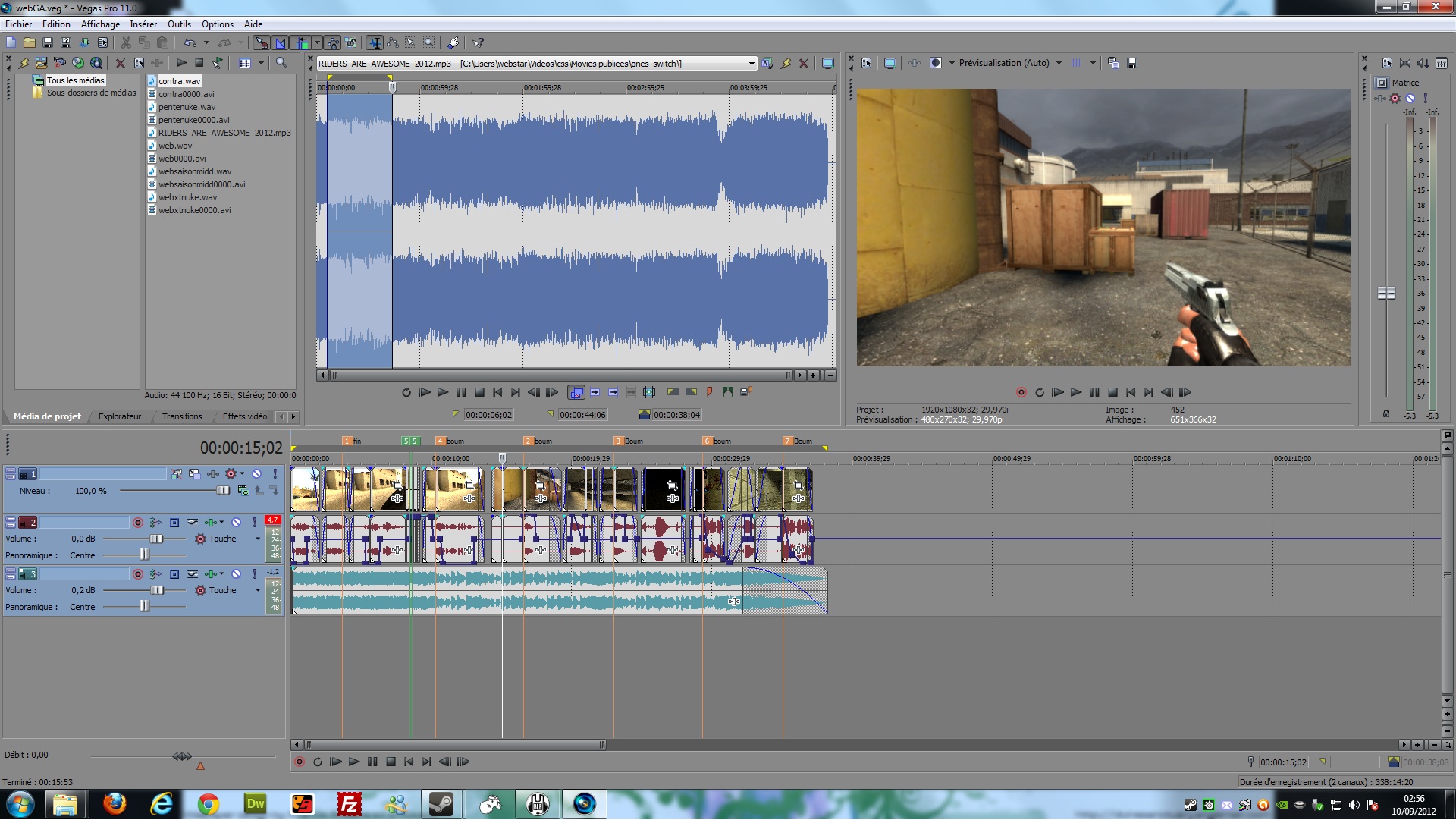1456x820 pixels.
Task: Select contra0000.avi in media list
Action: [186, 94]
